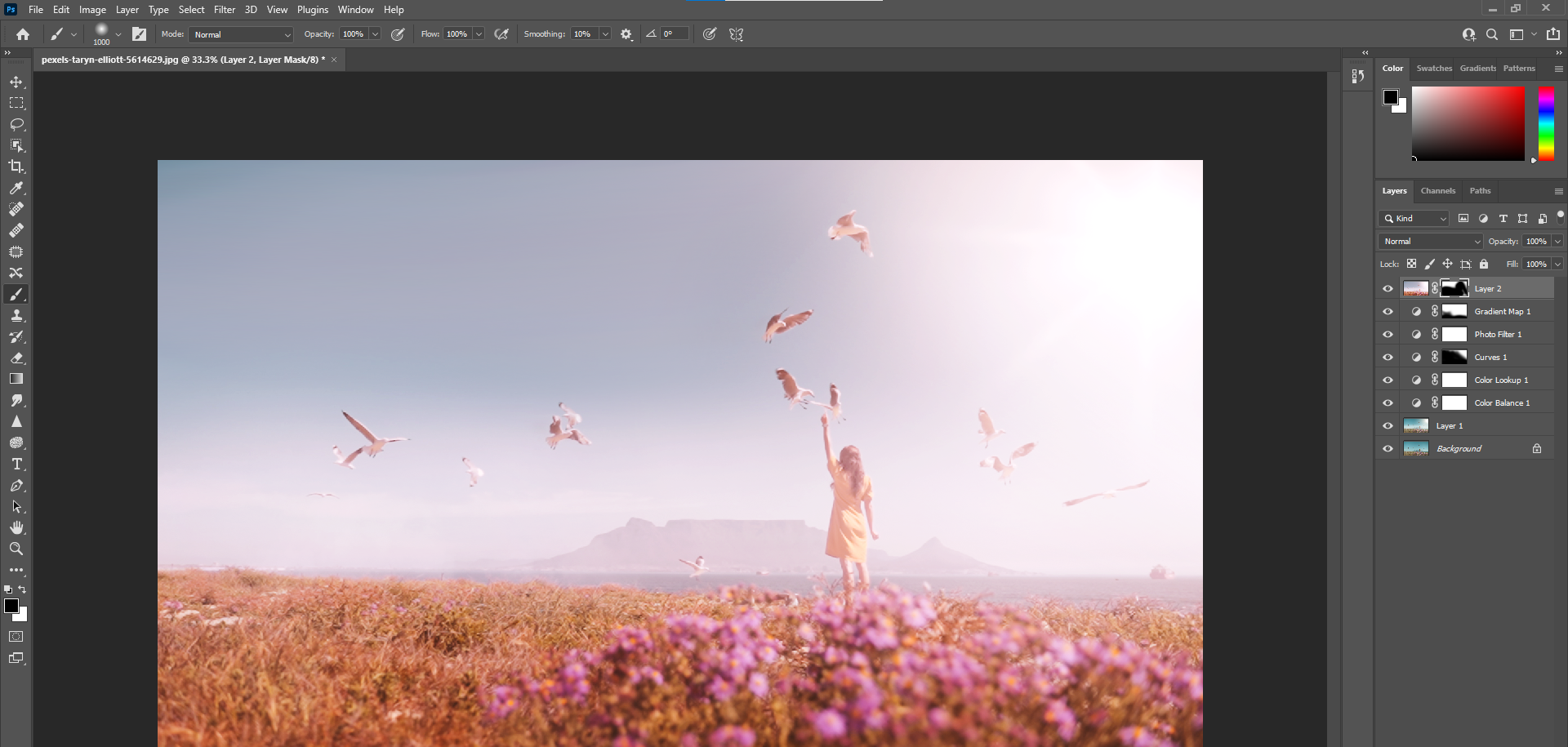Select the Horizontal Type tool
Image resolution: width=1568 pixels, height=747 pixels.
click(x=16, y=464)
